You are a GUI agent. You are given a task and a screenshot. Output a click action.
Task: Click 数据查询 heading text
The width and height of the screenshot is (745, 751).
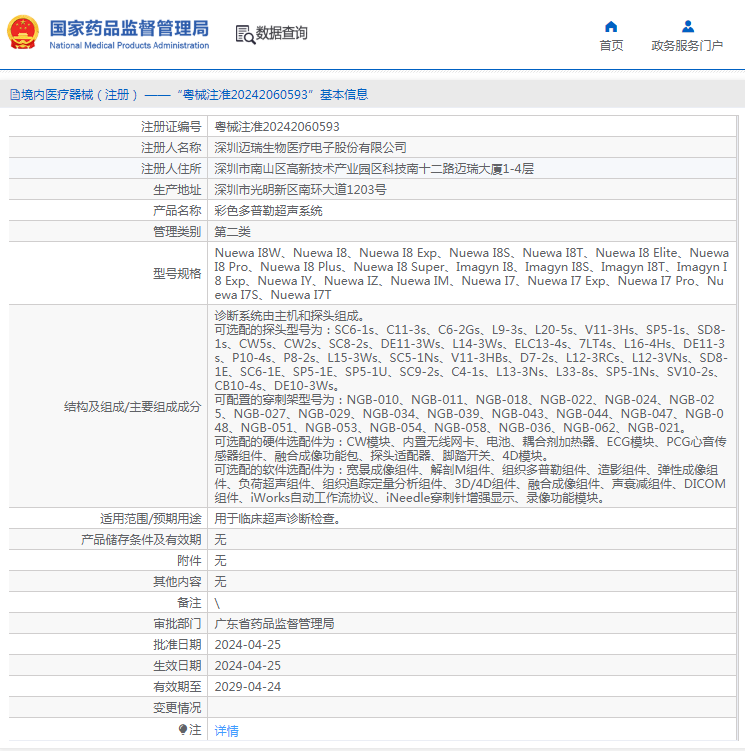click(x=281, y=33)
